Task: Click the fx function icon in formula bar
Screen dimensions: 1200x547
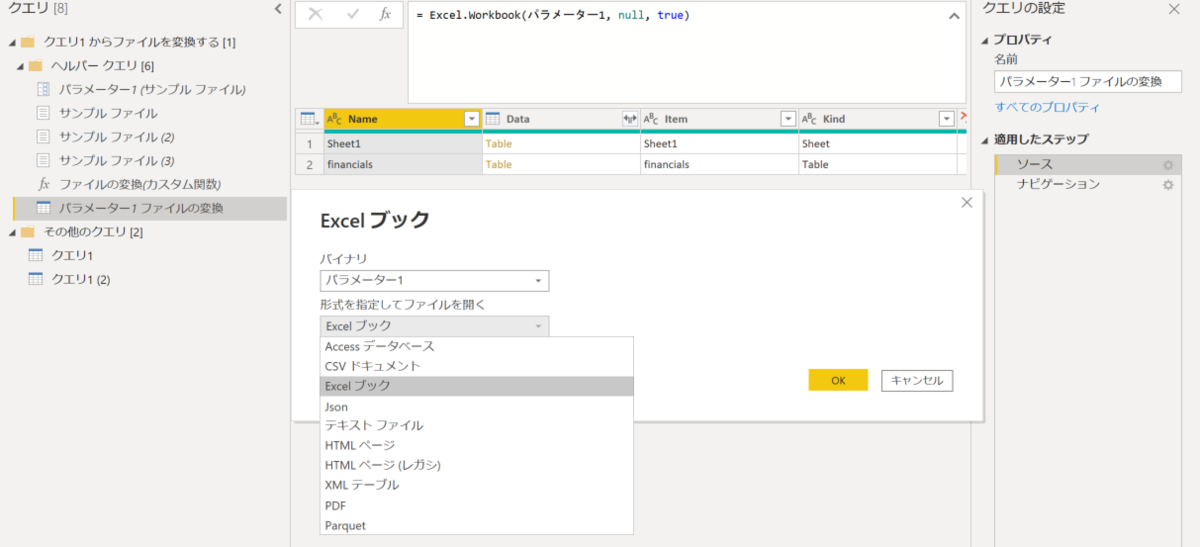Action: coord(385,14)
